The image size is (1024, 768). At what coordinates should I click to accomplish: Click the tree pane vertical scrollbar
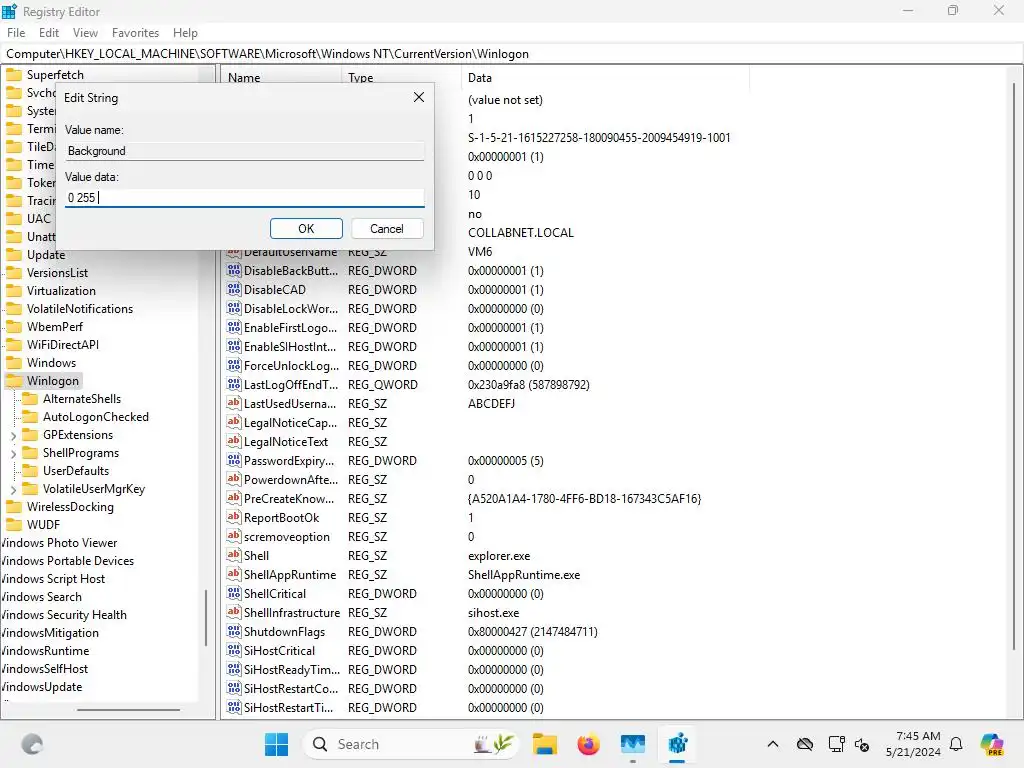point(206,618)
